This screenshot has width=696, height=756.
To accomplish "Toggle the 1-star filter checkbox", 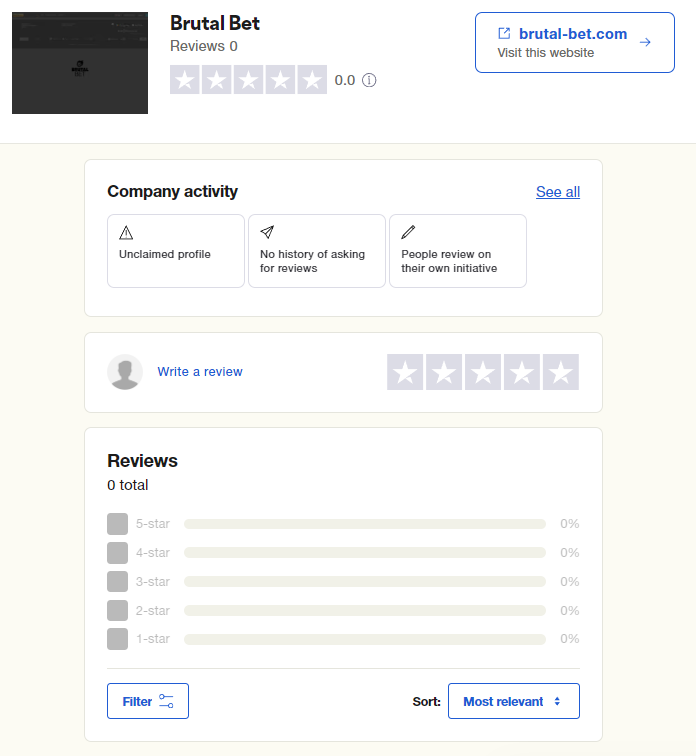I will (x=117, y=639).
